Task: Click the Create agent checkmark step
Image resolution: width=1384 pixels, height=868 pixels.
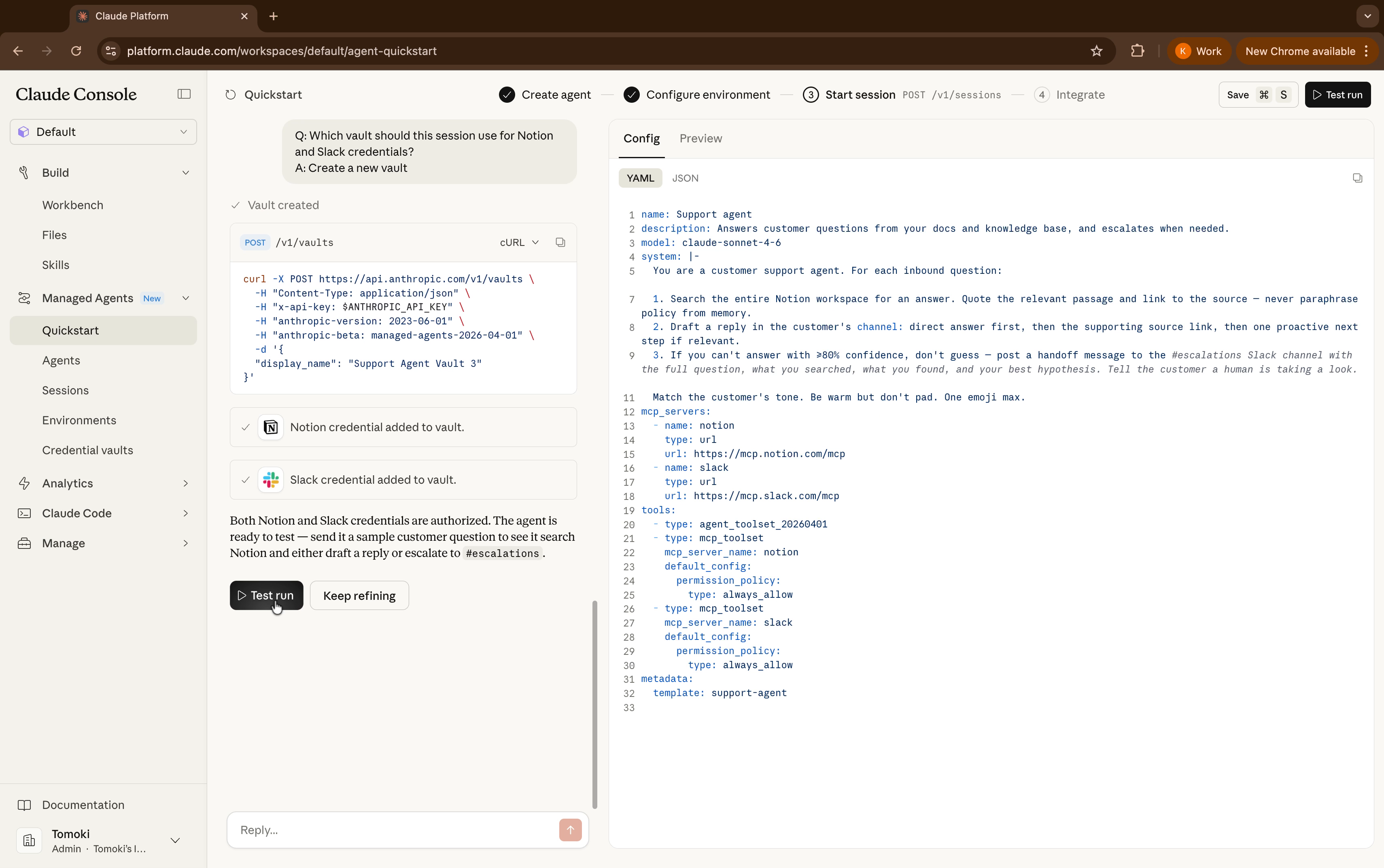Action: click(544, 95)
